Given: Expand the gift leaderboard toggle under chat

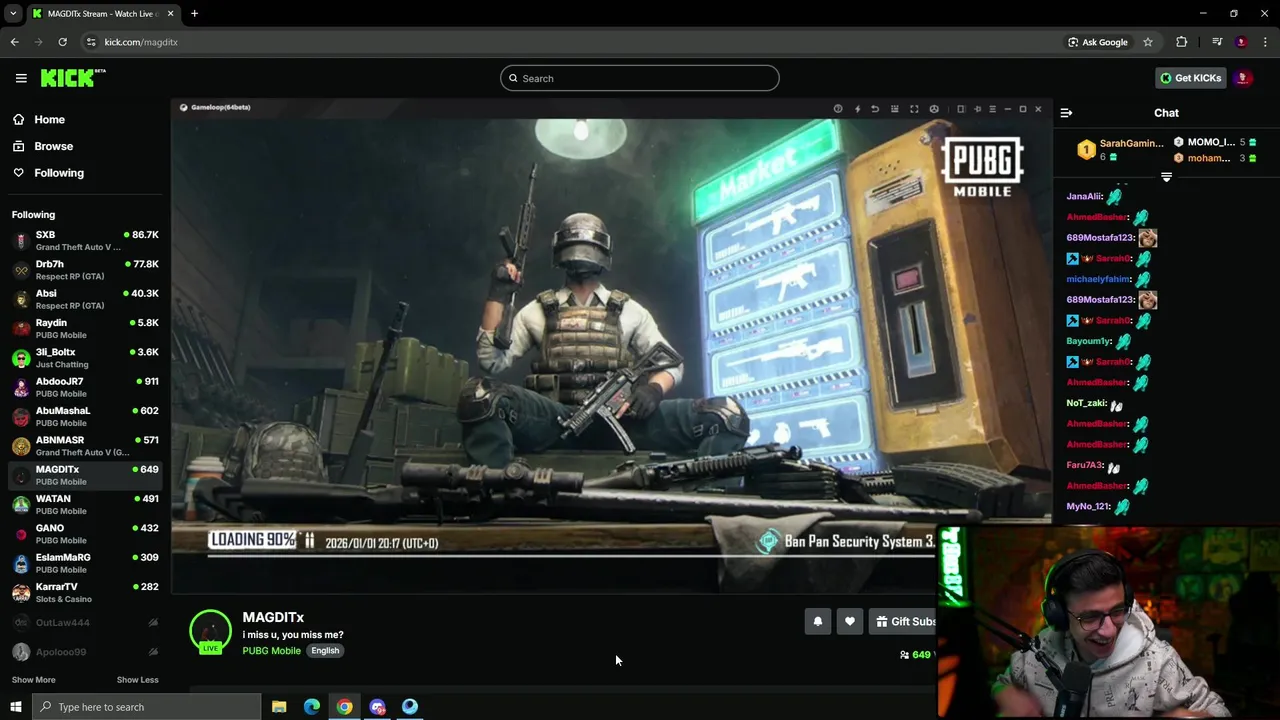Looking at the screenshot, I should pyautogui.click(x=1166, y=177).
